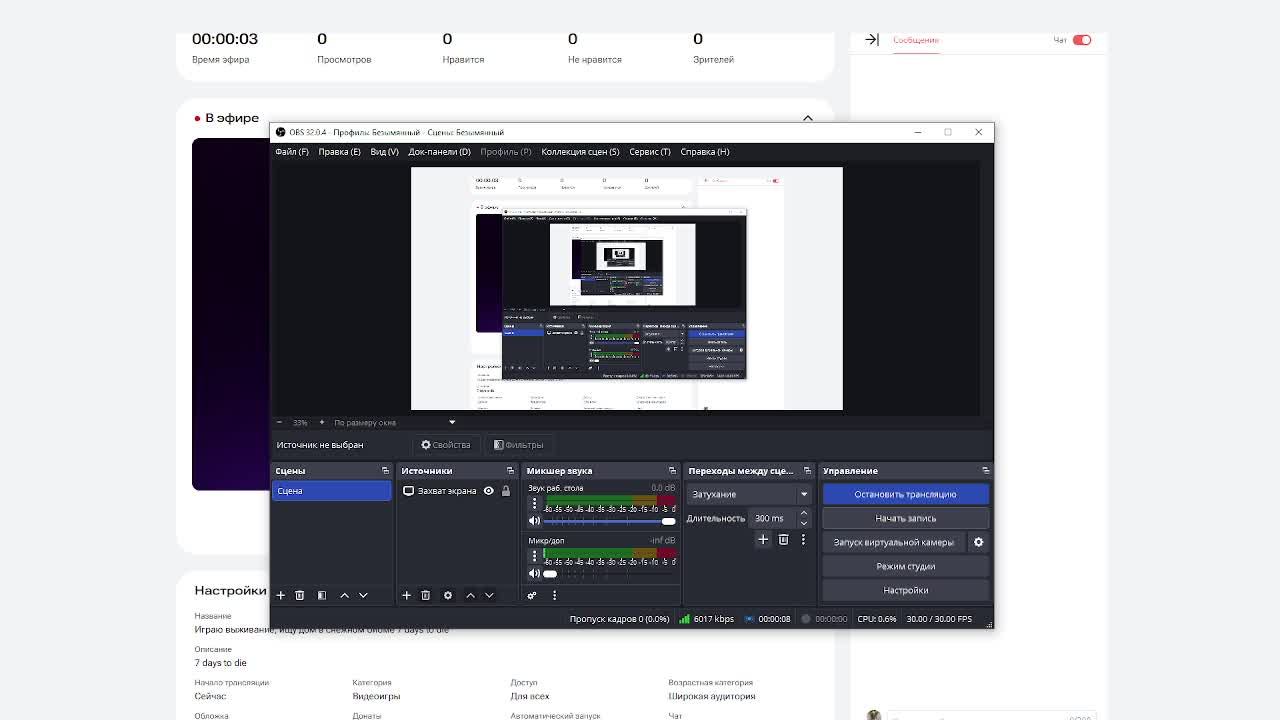Open the Файл (F) menu
The image size is (1280, 720).
292,152
